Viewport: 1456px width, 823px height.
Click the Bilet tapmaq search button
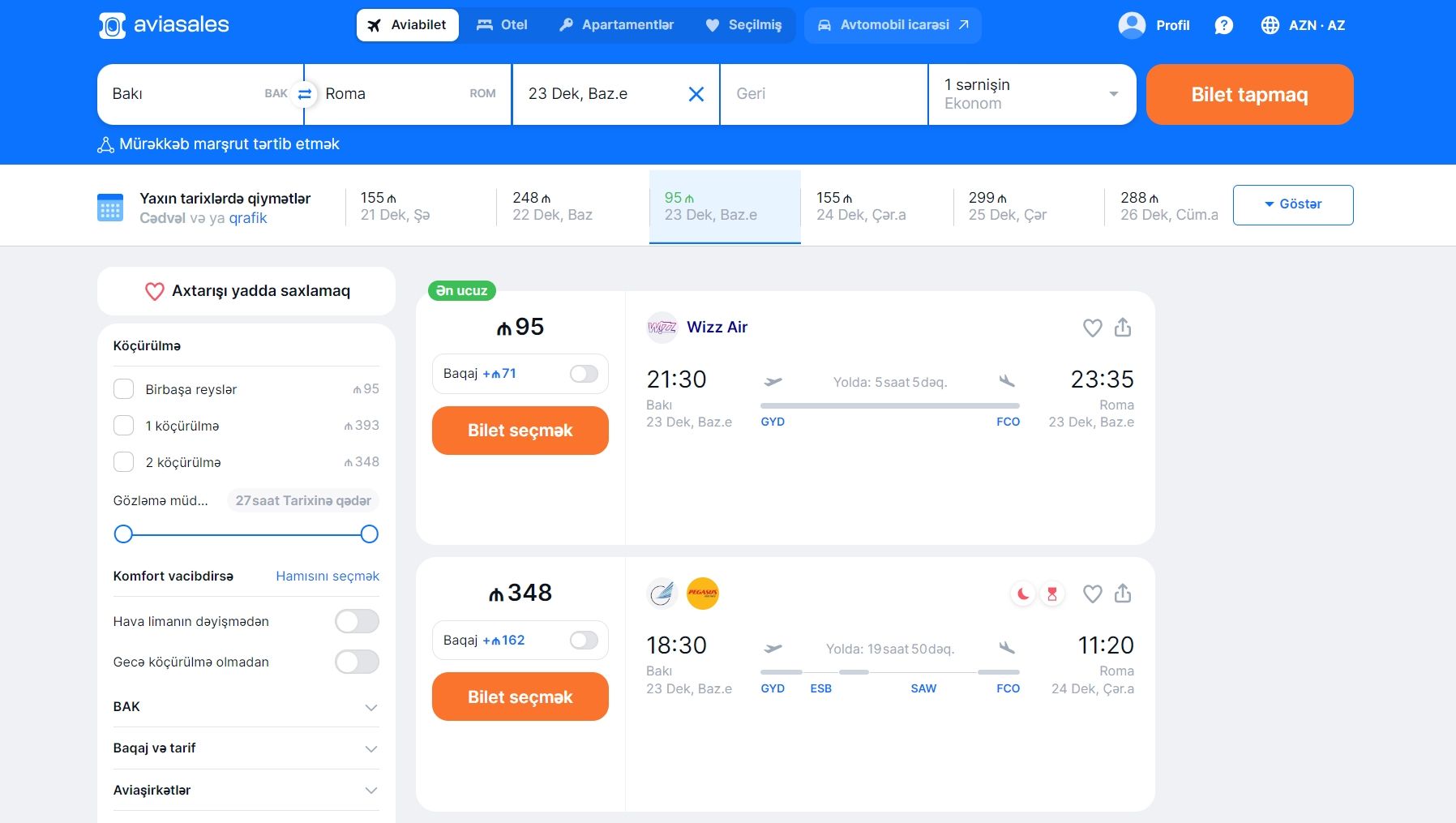pos(1249,94)
